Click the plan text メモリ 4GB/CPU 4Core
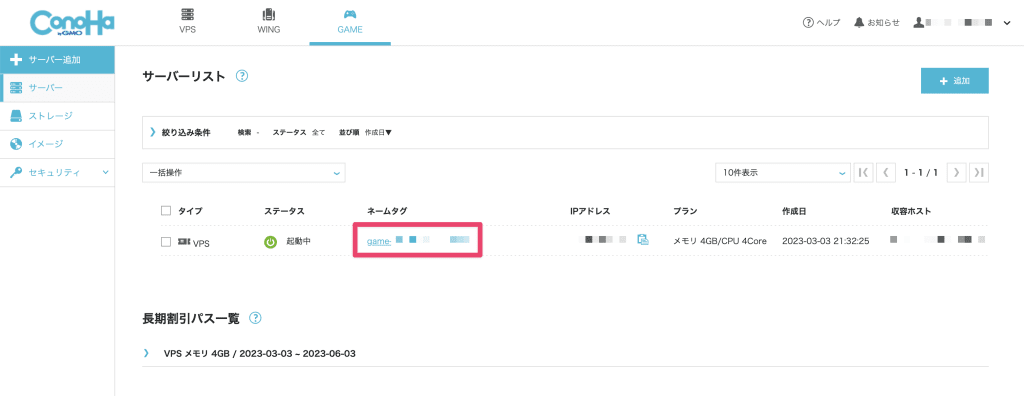Viewport: 1024px width, 396px height. (721, 241)
